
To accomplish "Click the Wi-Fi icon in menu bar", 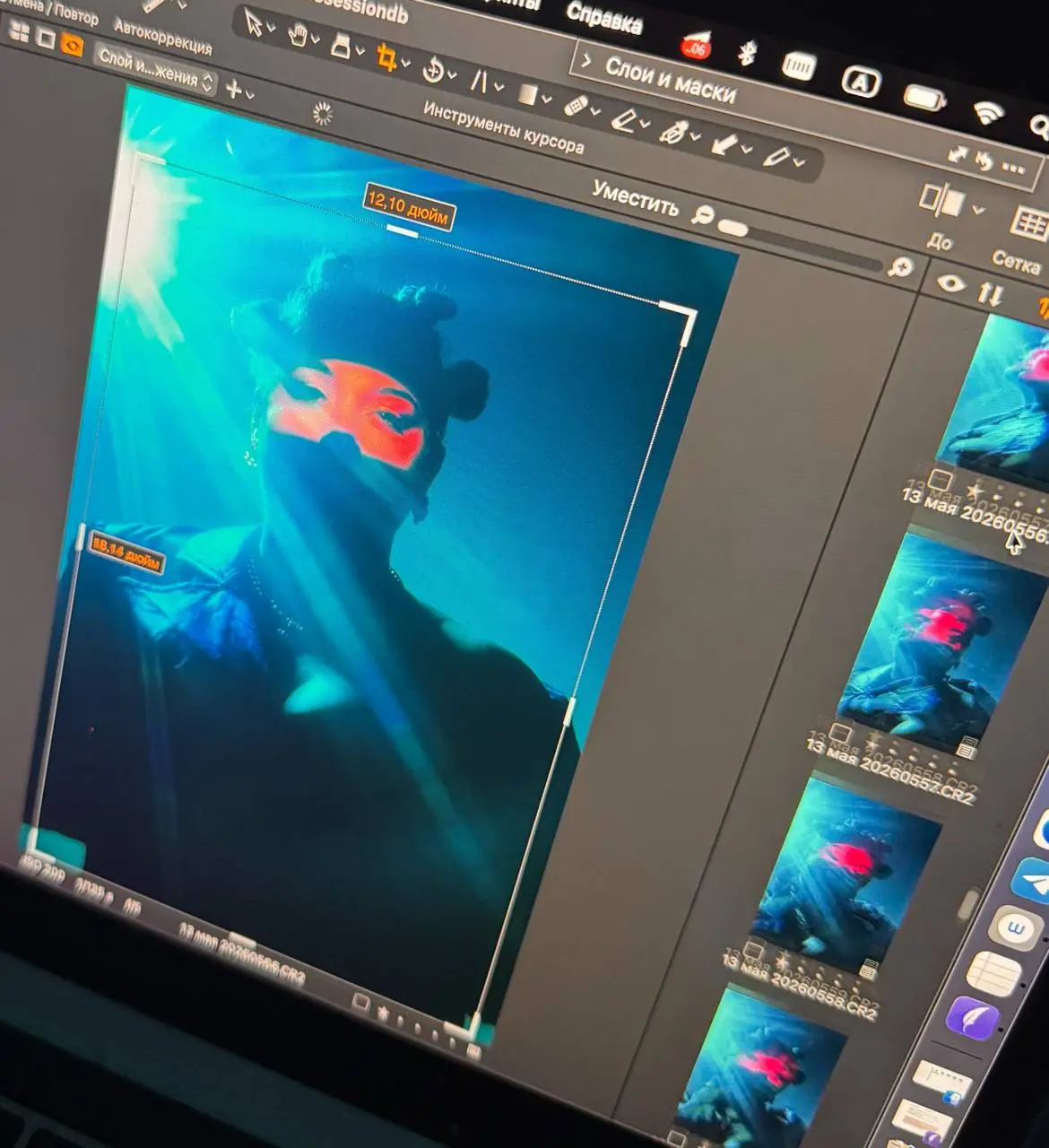I will (x=989, y=112).
